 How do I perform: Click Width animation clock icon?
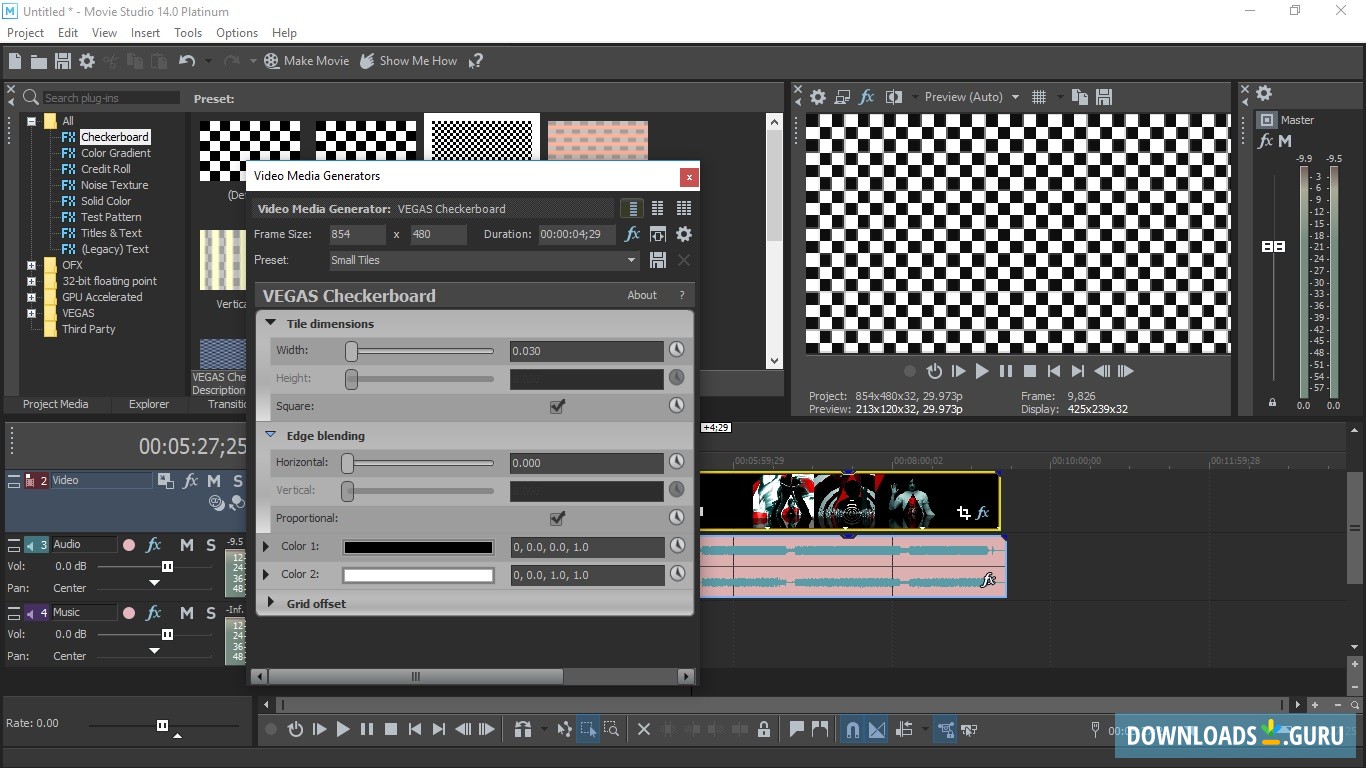(677, 350)
